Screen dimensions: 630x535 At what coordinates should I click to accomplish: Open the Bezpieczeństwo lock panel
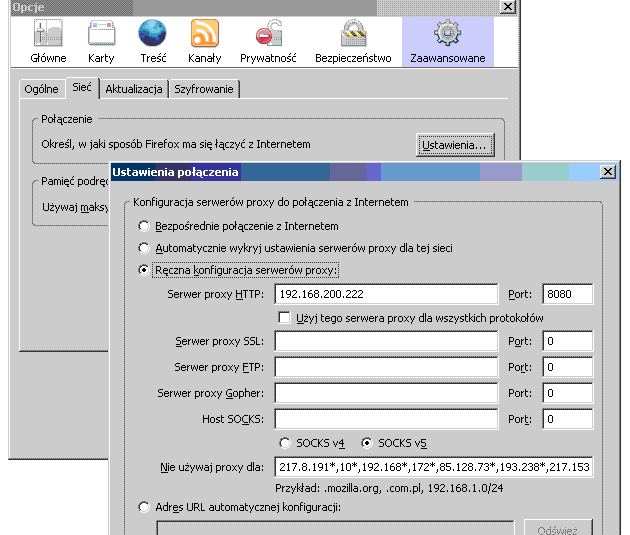pyautogui.click(x=351, y=42)
